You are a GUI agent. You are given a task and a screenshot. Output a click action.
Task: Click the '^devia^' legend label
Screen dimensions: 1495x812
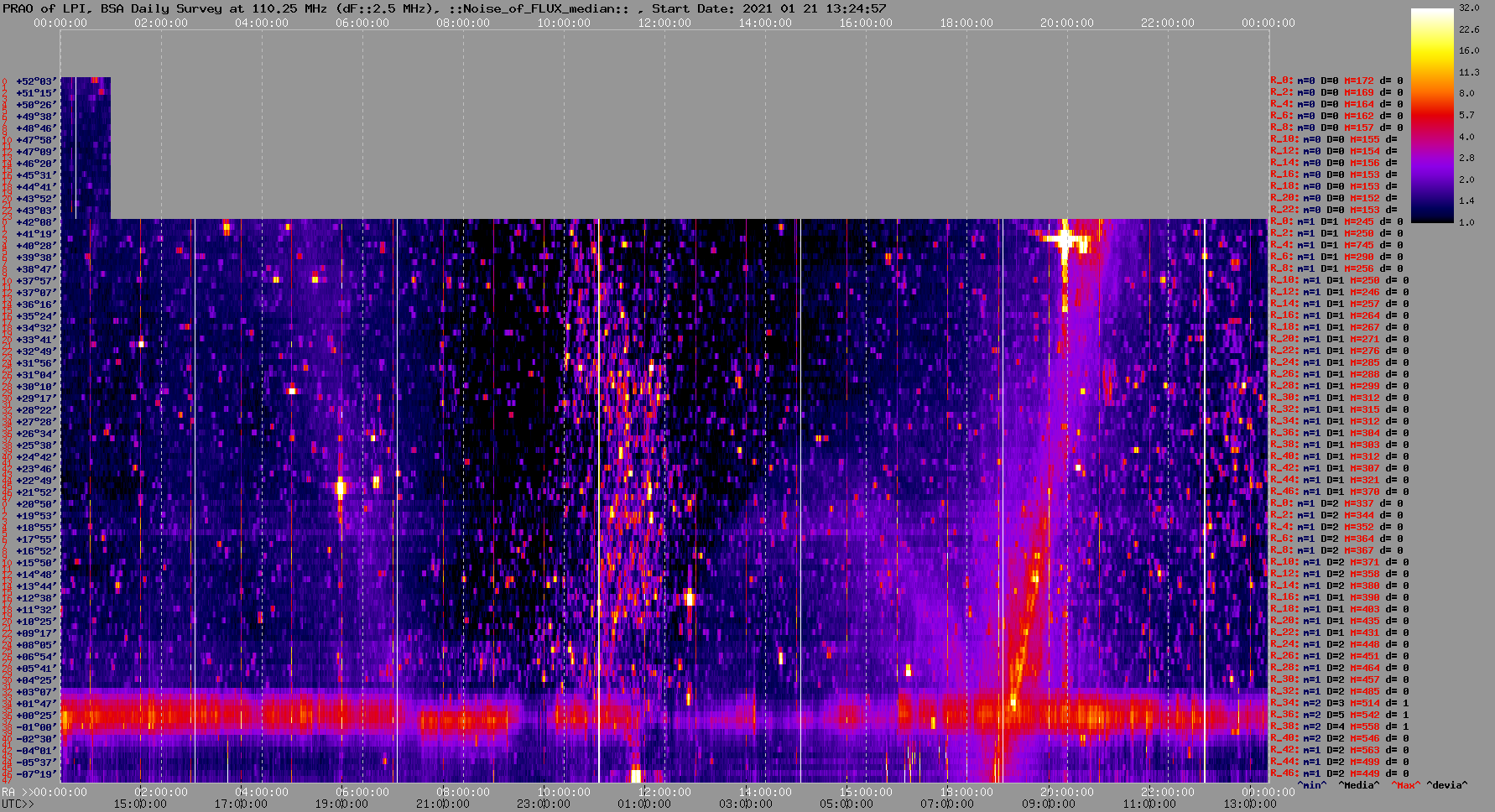(1447, 786)
